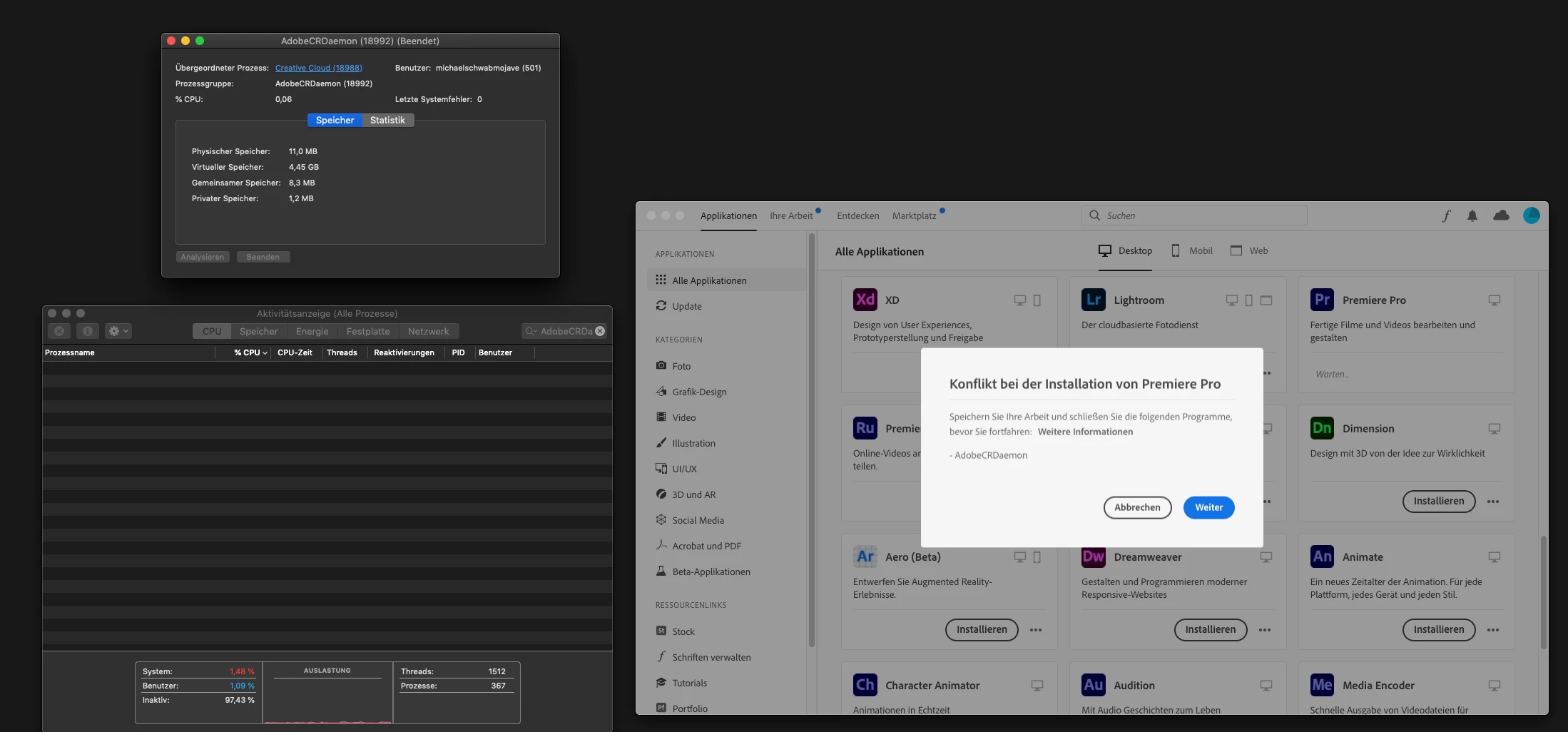
Task: Open Creative Cloud (18988) parent process link
Action: pyautogui.click(x=318, y=68)
